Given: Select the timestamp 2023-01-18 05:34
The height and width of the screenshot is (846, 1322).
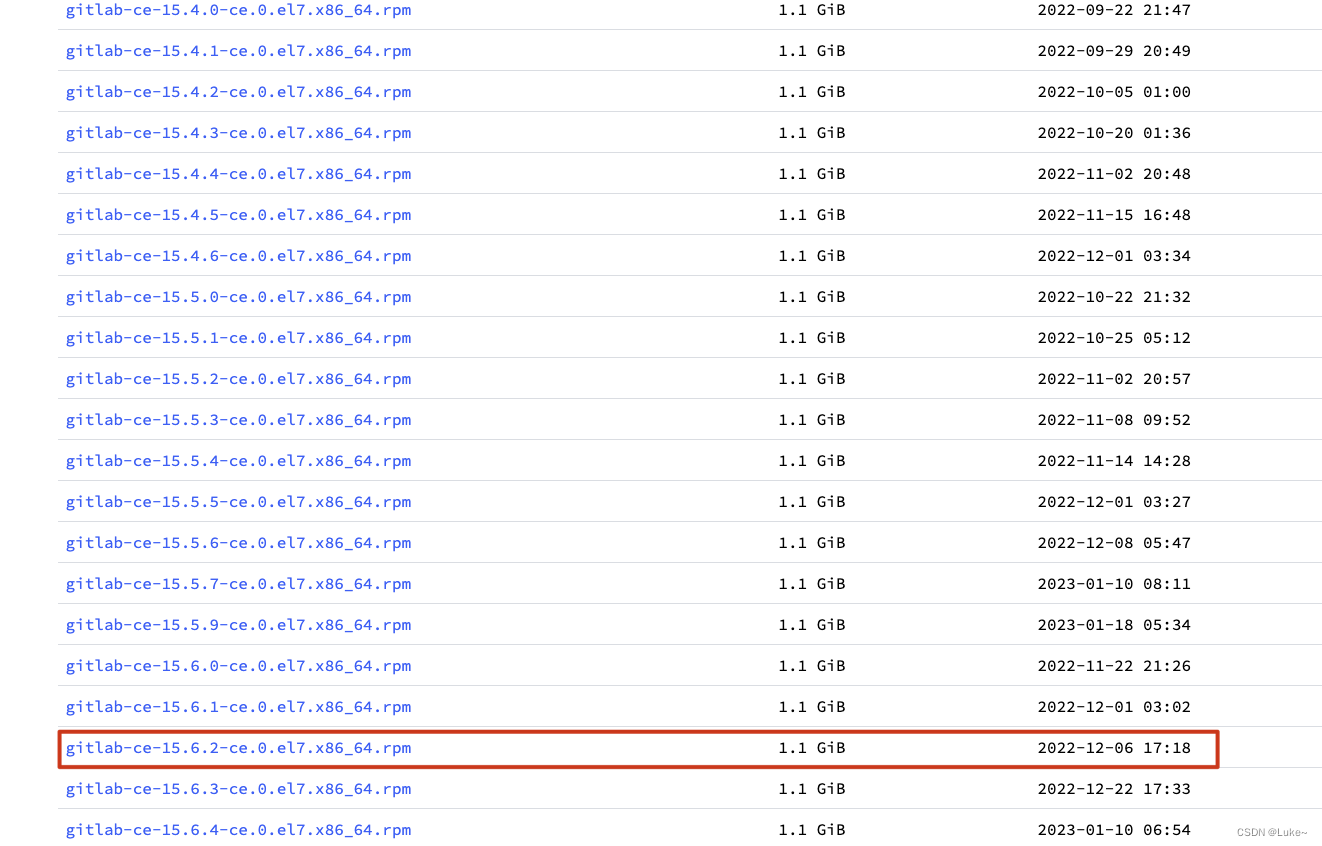Looking at the screenshot, I should [1114, 625].
